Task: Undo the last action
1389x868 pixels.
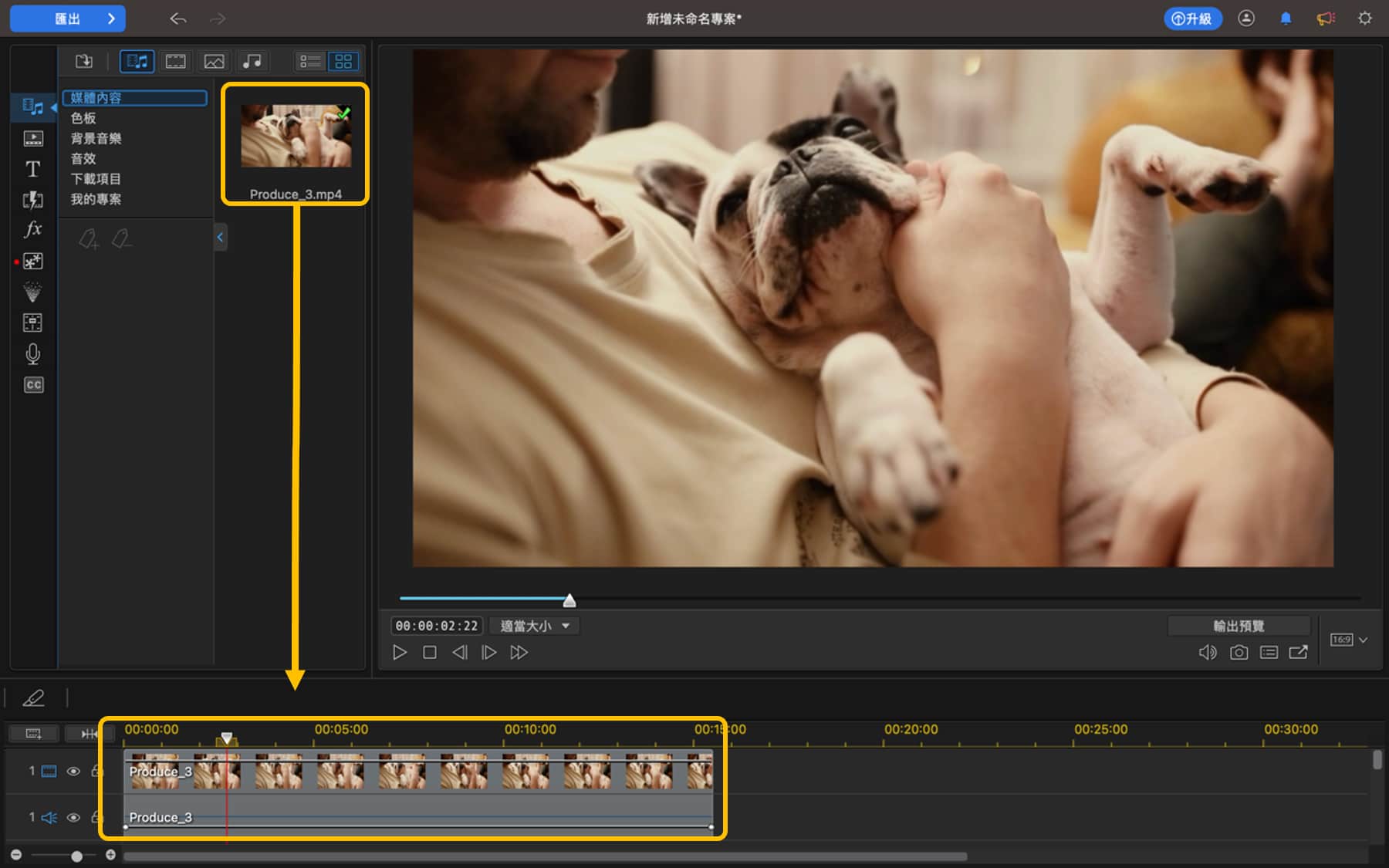Action: pyautogui.click(x=178, y=19)
